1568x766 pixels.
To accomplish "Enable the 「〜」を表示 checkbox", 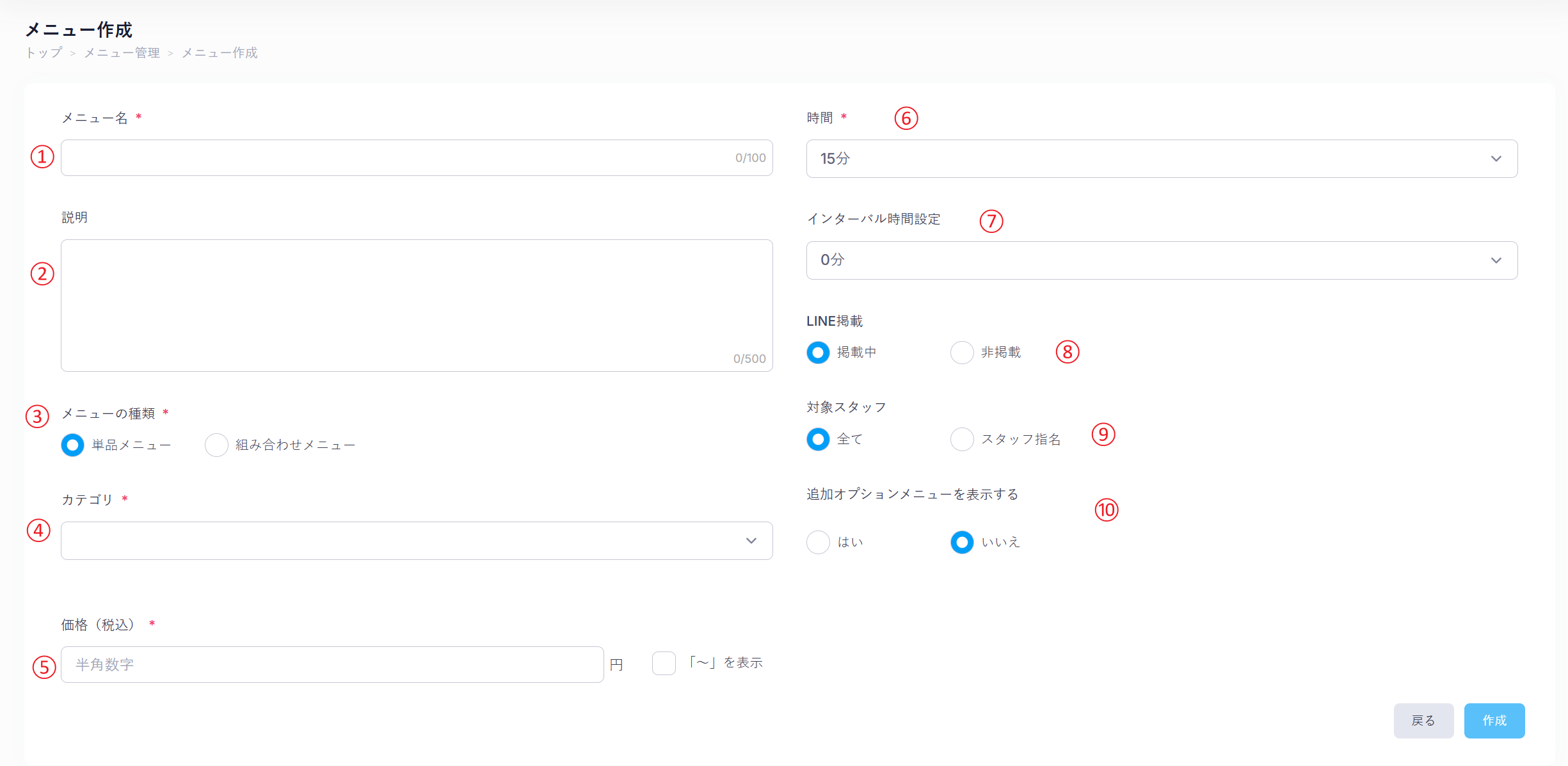I will coord(664,663).
